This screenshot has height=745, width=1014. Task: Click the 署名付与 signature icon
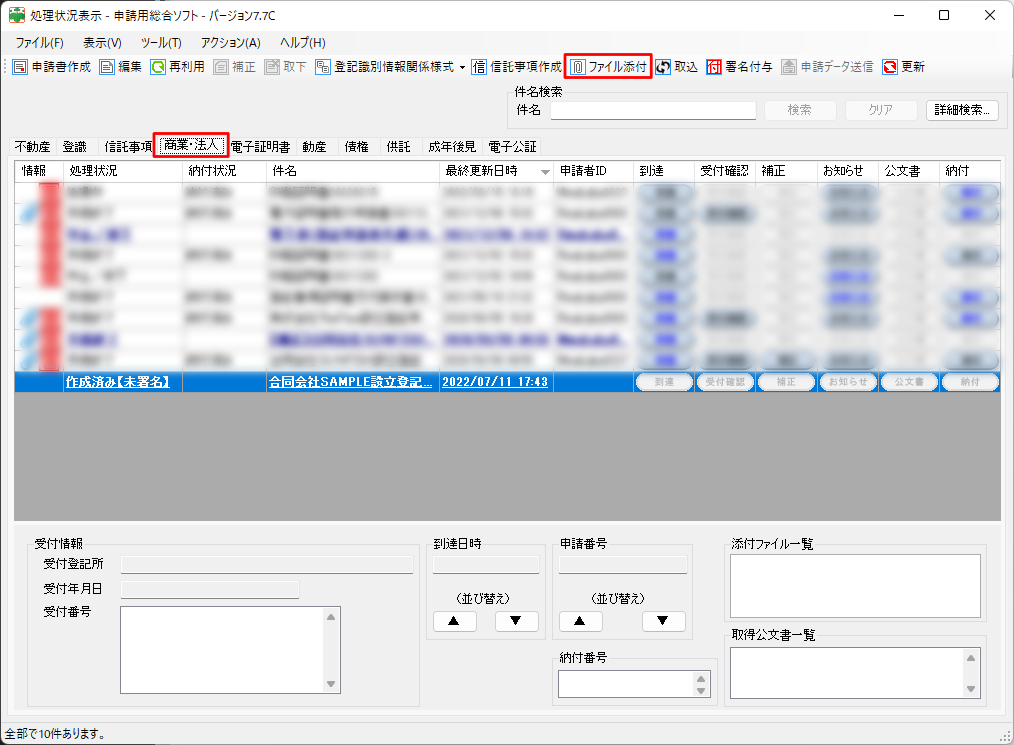coord(714,67)
